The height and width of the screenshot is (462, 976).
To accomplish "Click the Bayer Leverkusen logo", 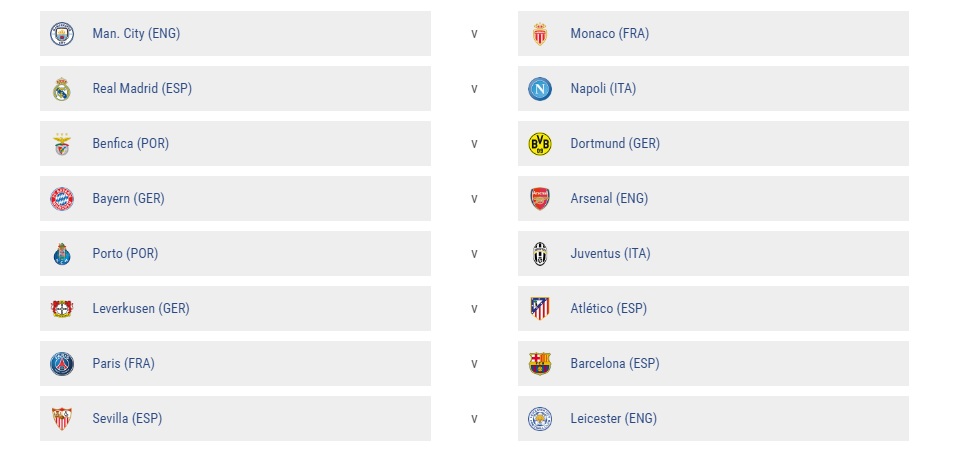I will pyautogui.click(x=62, y=309).
